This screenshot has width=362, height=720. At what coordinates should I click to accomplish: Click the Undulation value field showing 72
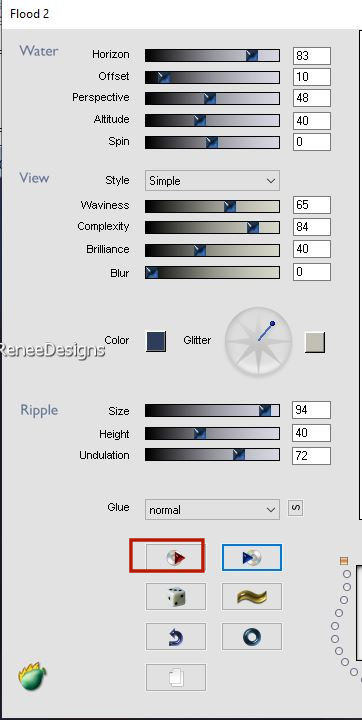tap(311, 456)
